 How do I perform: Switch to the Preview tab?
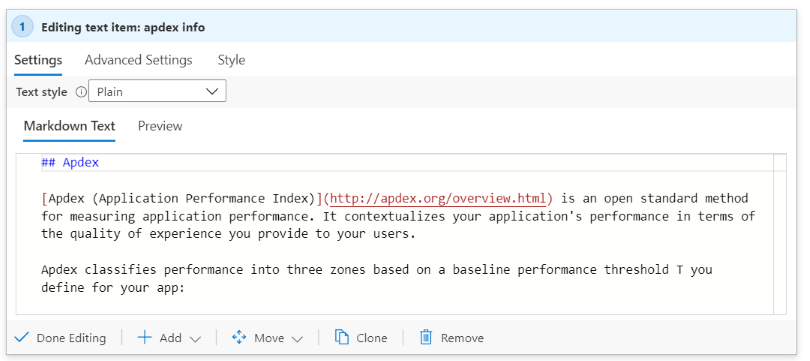[x=160, y=126]
